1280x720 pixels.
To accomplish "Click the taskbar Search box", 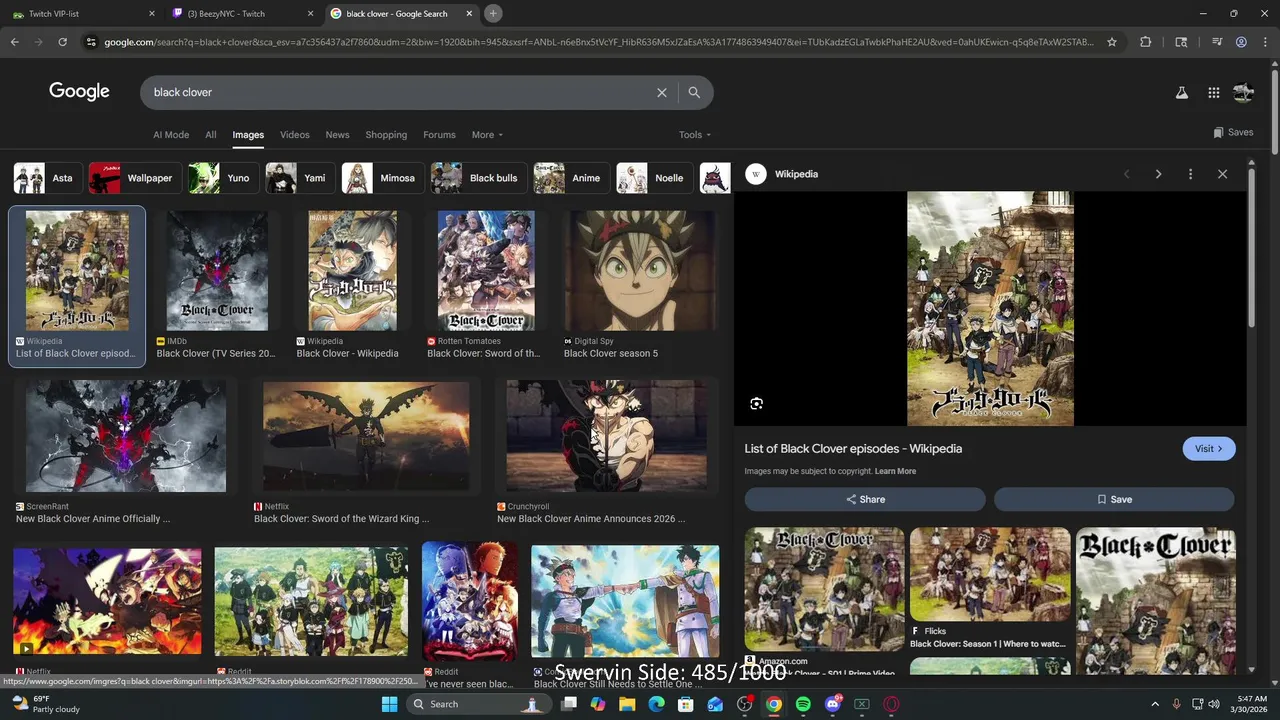I will [478, 704].
